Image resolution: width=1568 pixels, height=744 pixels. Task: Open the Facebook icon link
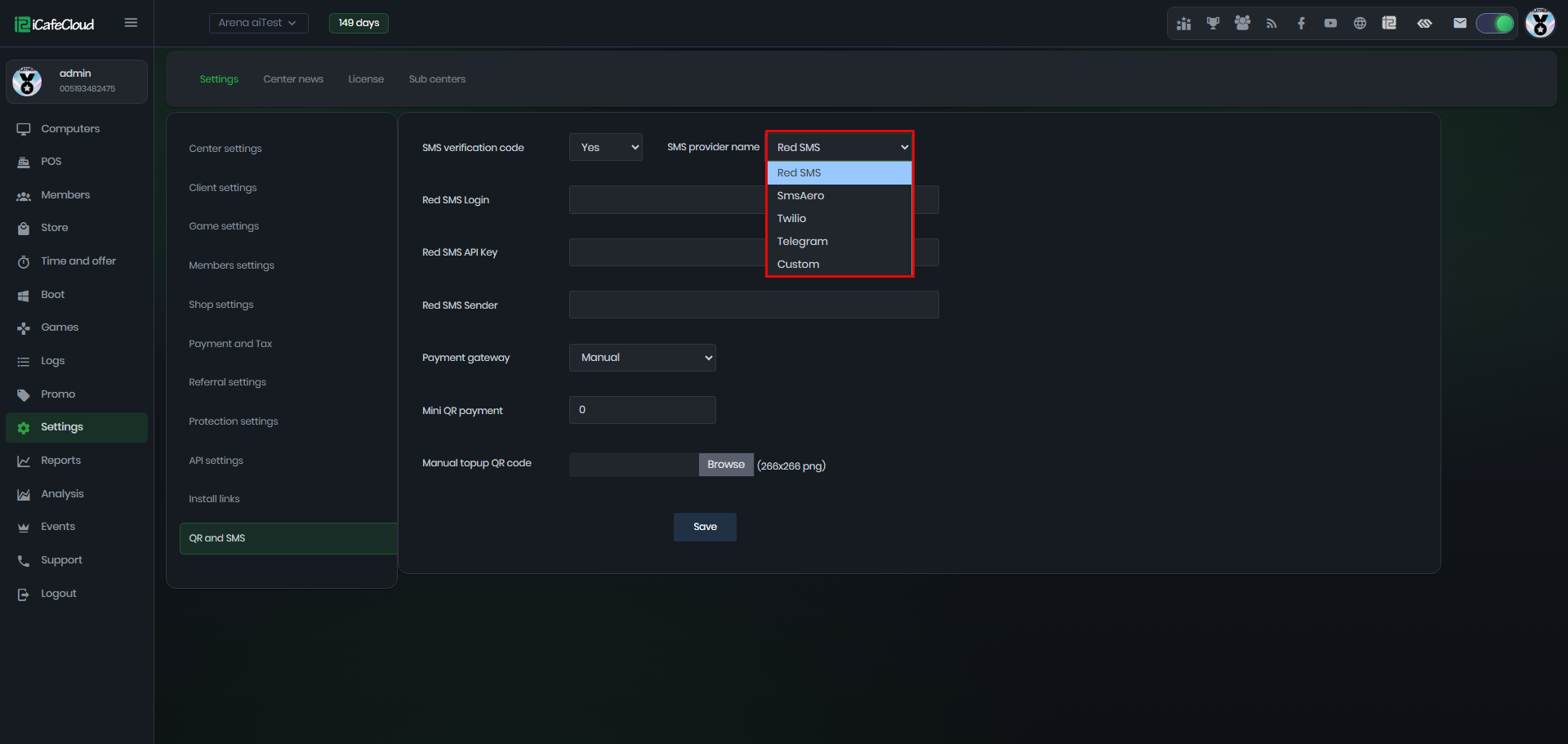tap(1301, 24)
